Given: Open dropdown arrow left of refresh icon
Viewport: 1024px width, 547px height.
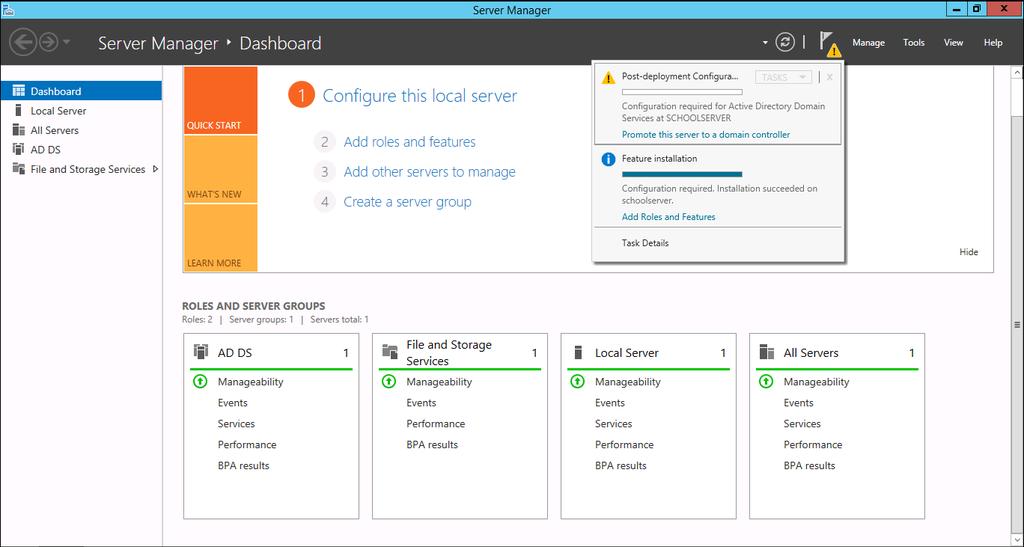Looking at the screenshot, I should click(x=765, y=43).
